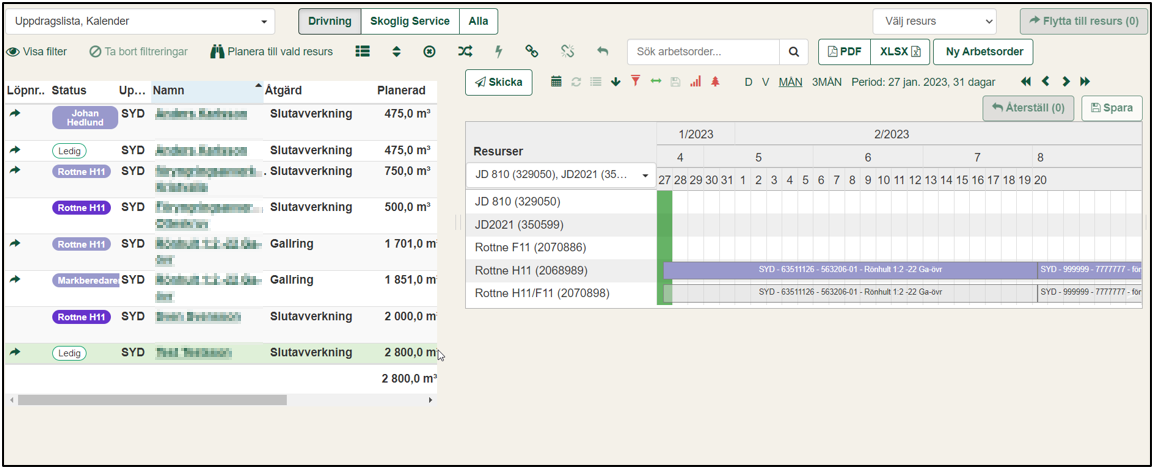
Task: Click the chain link icon
Action: pos(532,51)
